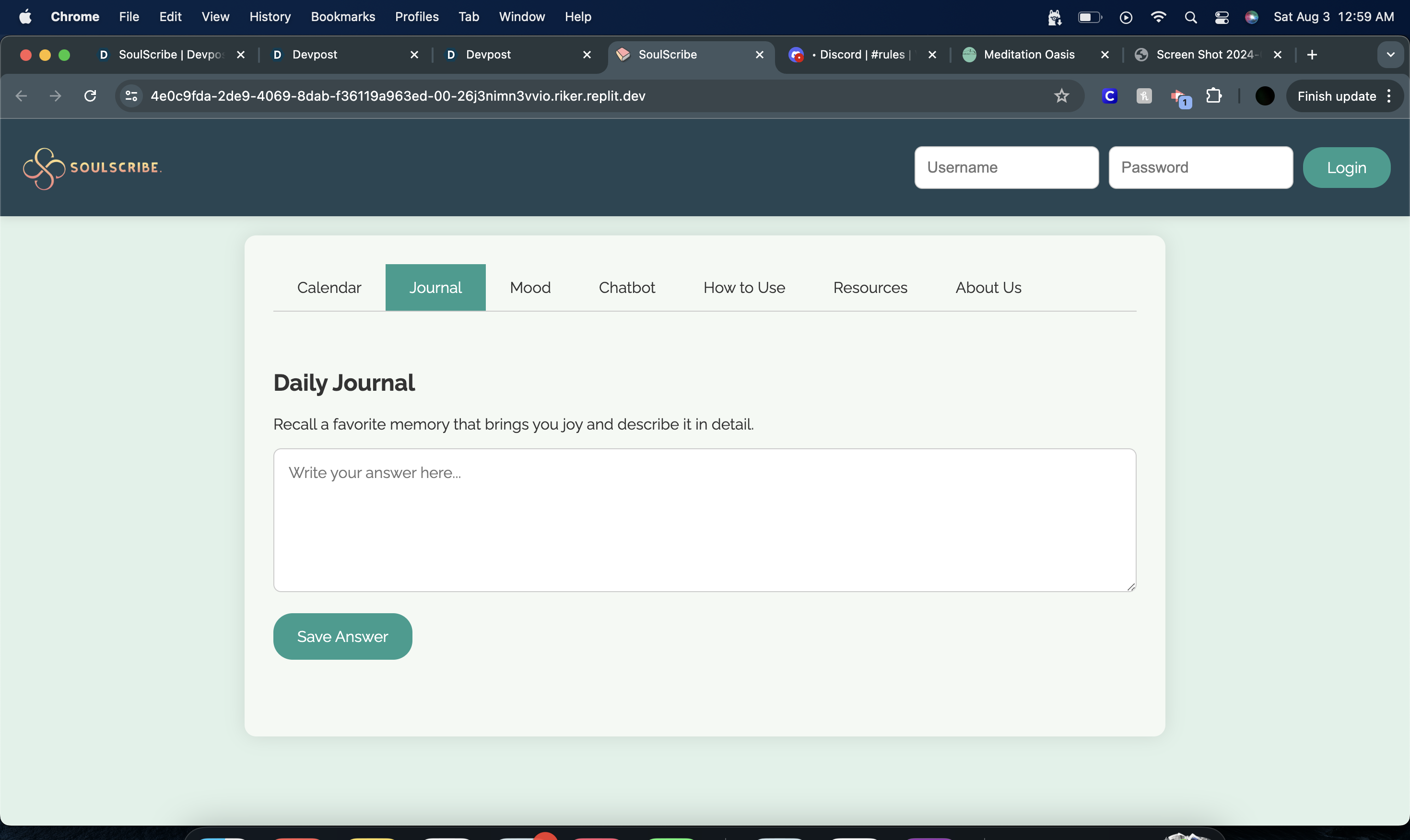Open the Bookmarks menu in the menu bar
This screenshot has width=1410, height=840.
tap(342, 17)
